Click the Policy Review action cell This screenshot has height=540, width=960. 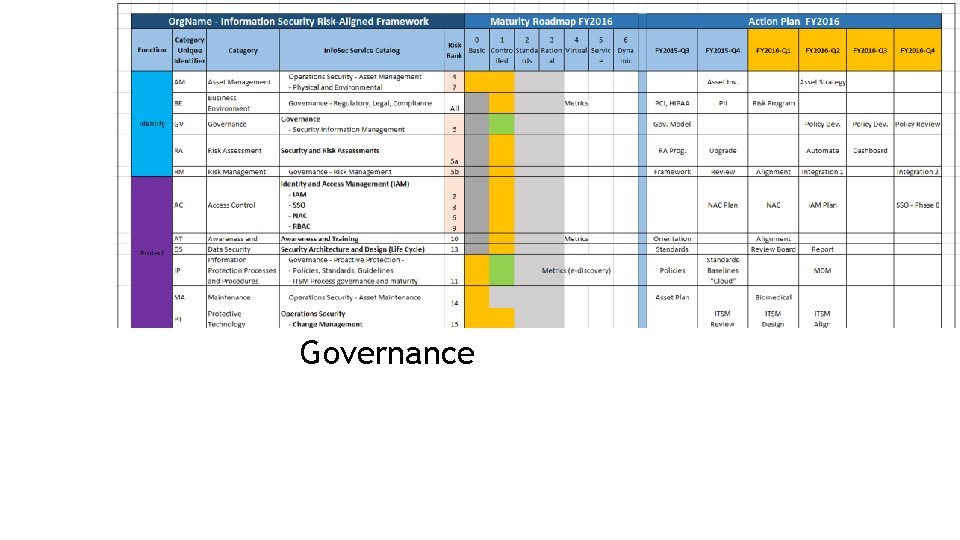(917, 124)
